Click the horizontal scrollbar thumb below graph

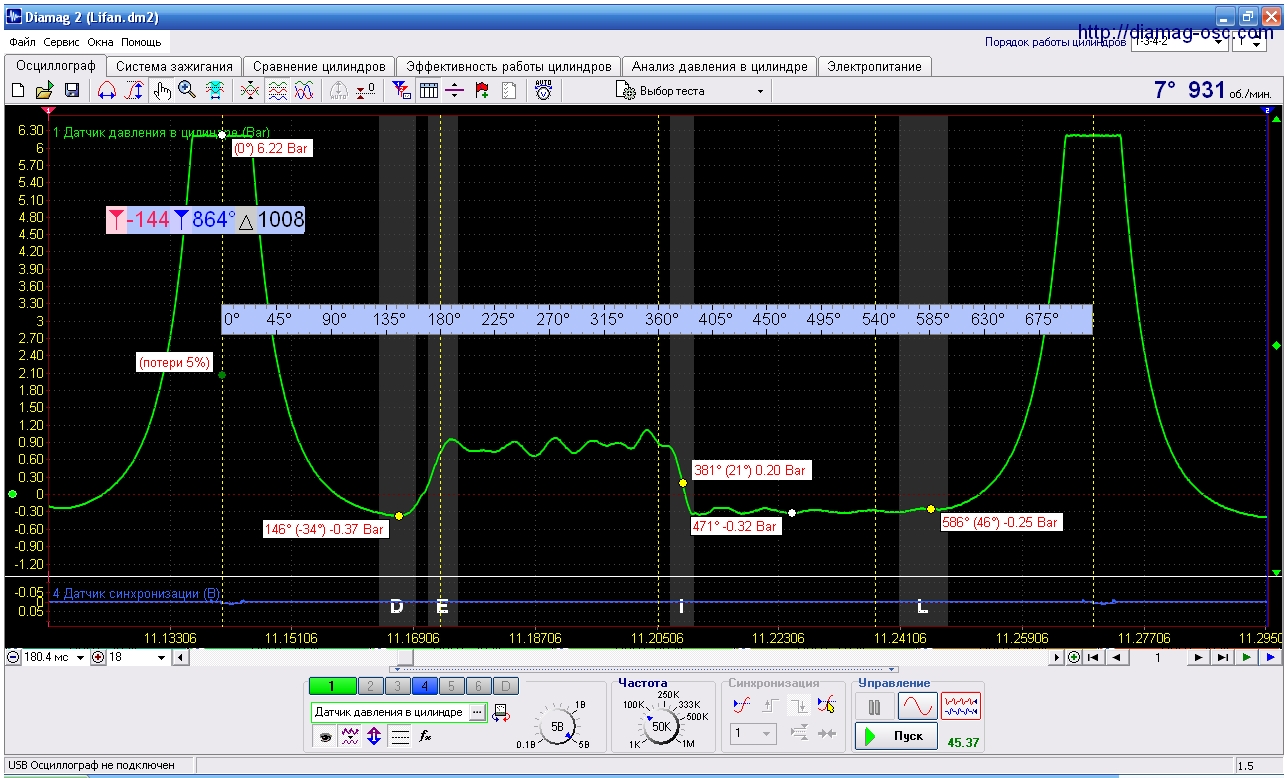pyautogui.click(x=405, y=657)
